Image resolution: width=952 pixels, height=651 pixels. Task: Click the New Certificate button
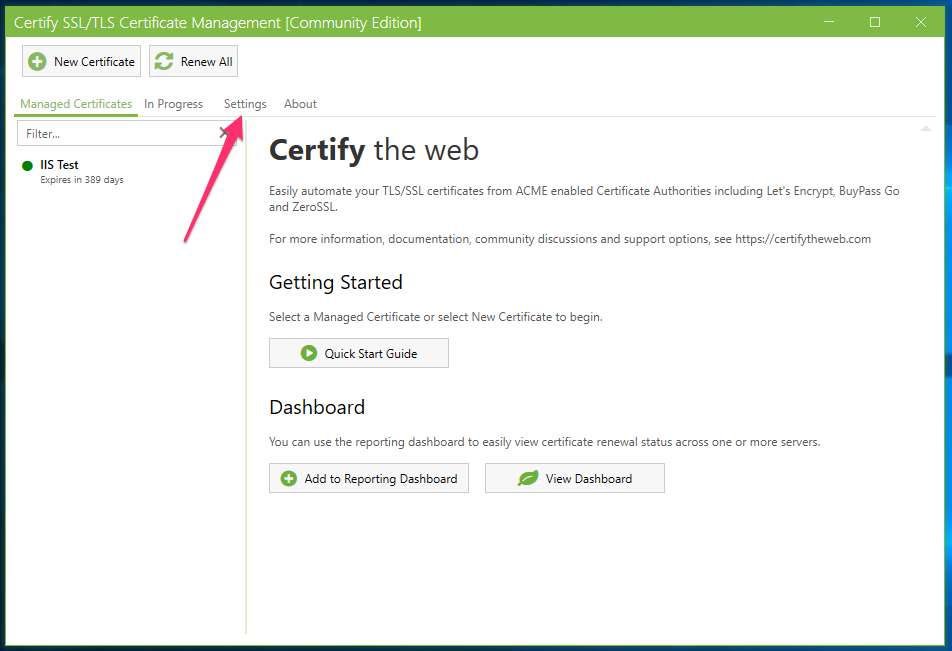tap(81, 61)
